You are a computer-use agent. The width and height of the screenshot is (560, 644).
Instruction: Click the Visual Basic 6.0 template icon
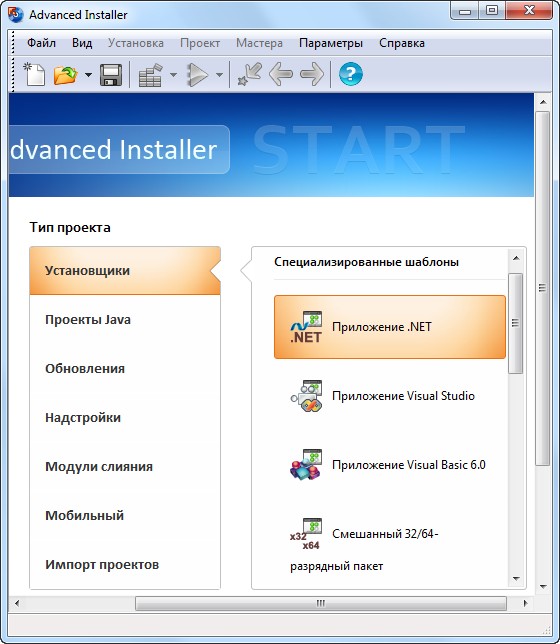coord(306,465)
